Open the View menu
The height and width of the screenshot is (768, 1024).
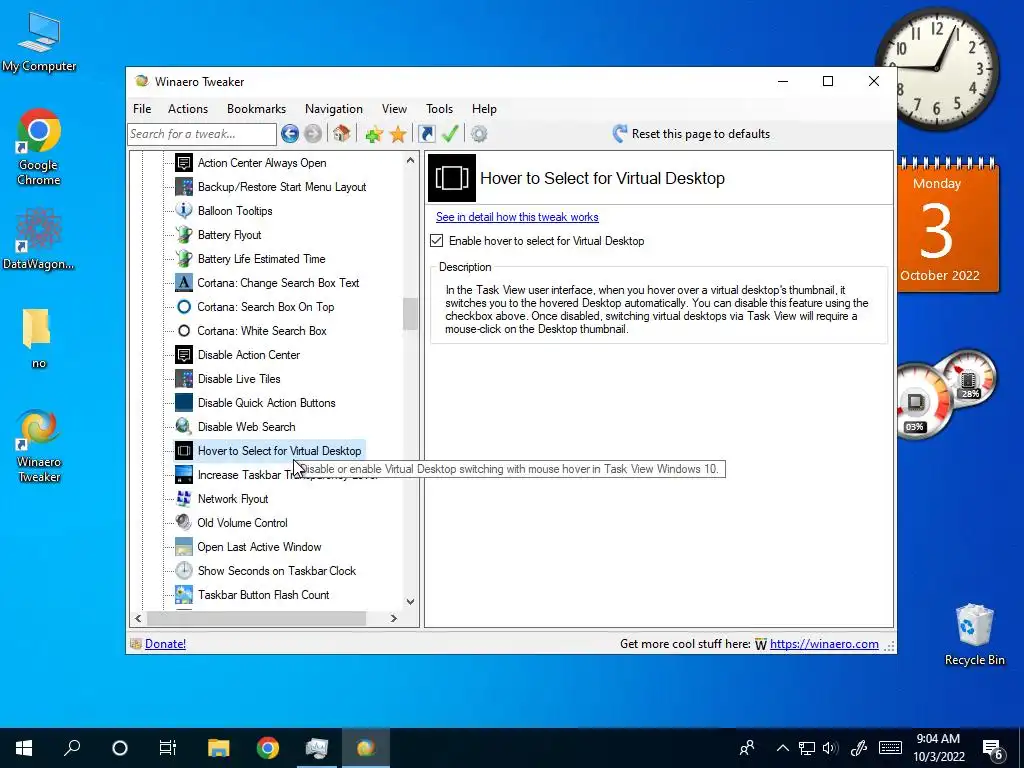(394, 108)
